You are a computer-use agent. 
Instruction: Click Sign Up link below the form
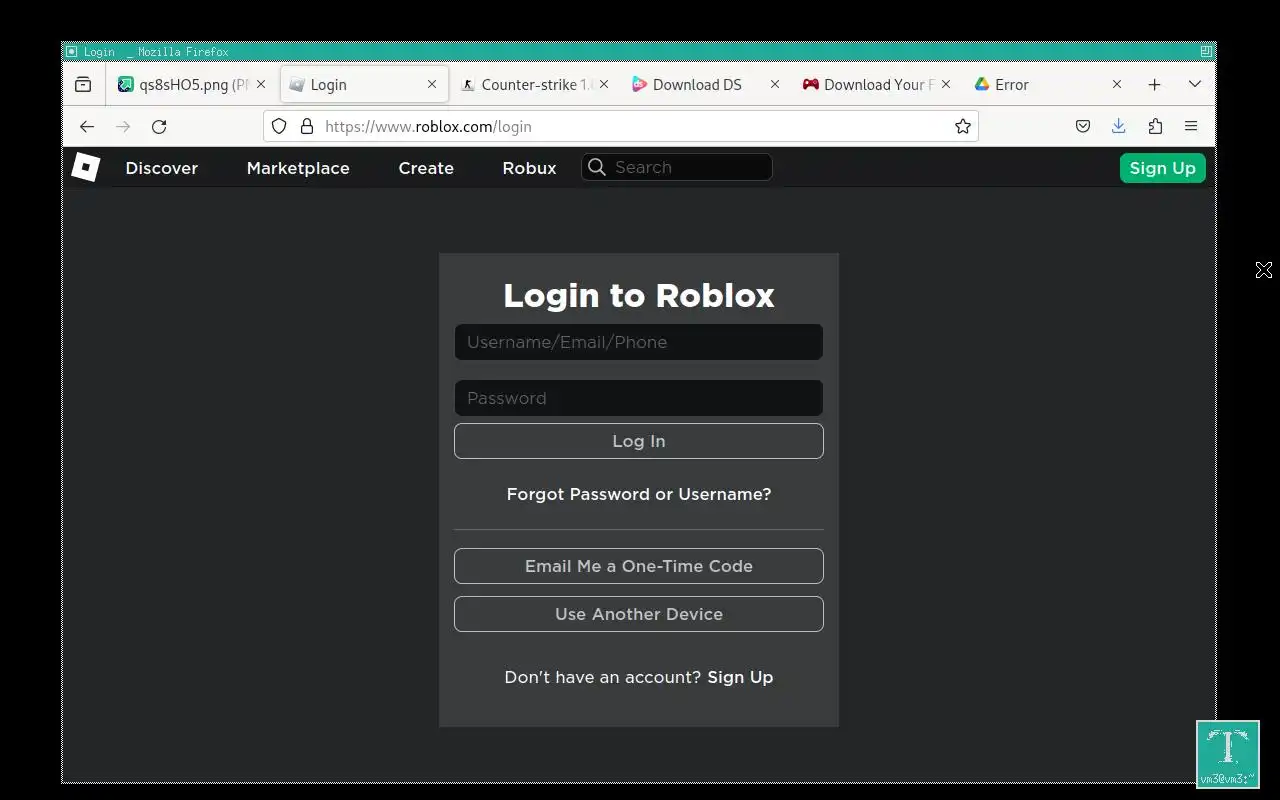(740, 677)
